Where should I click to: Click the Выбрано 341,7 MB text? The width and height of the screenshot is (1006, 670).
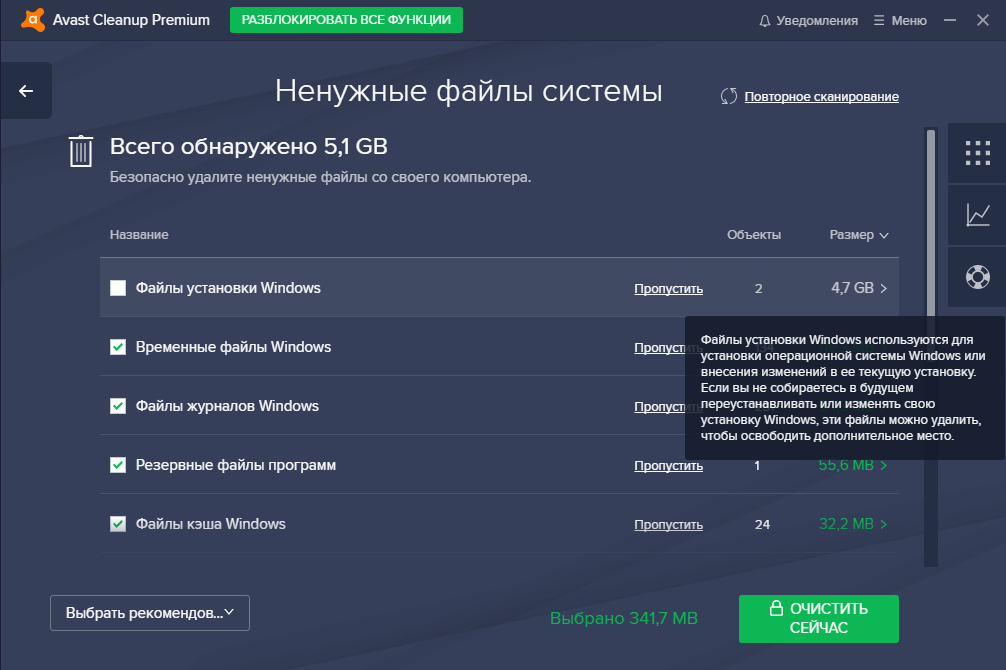tap(624, 618)
